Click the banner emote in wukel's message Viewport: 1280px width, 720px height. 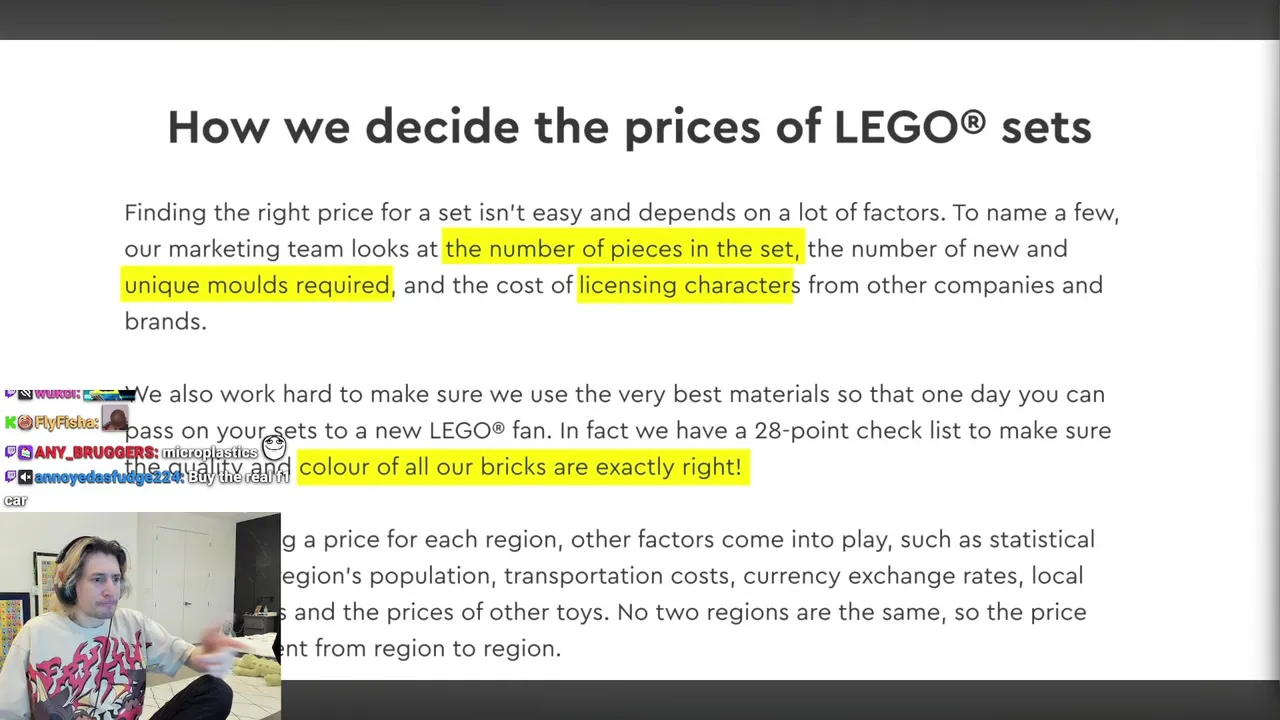[108, 394]
